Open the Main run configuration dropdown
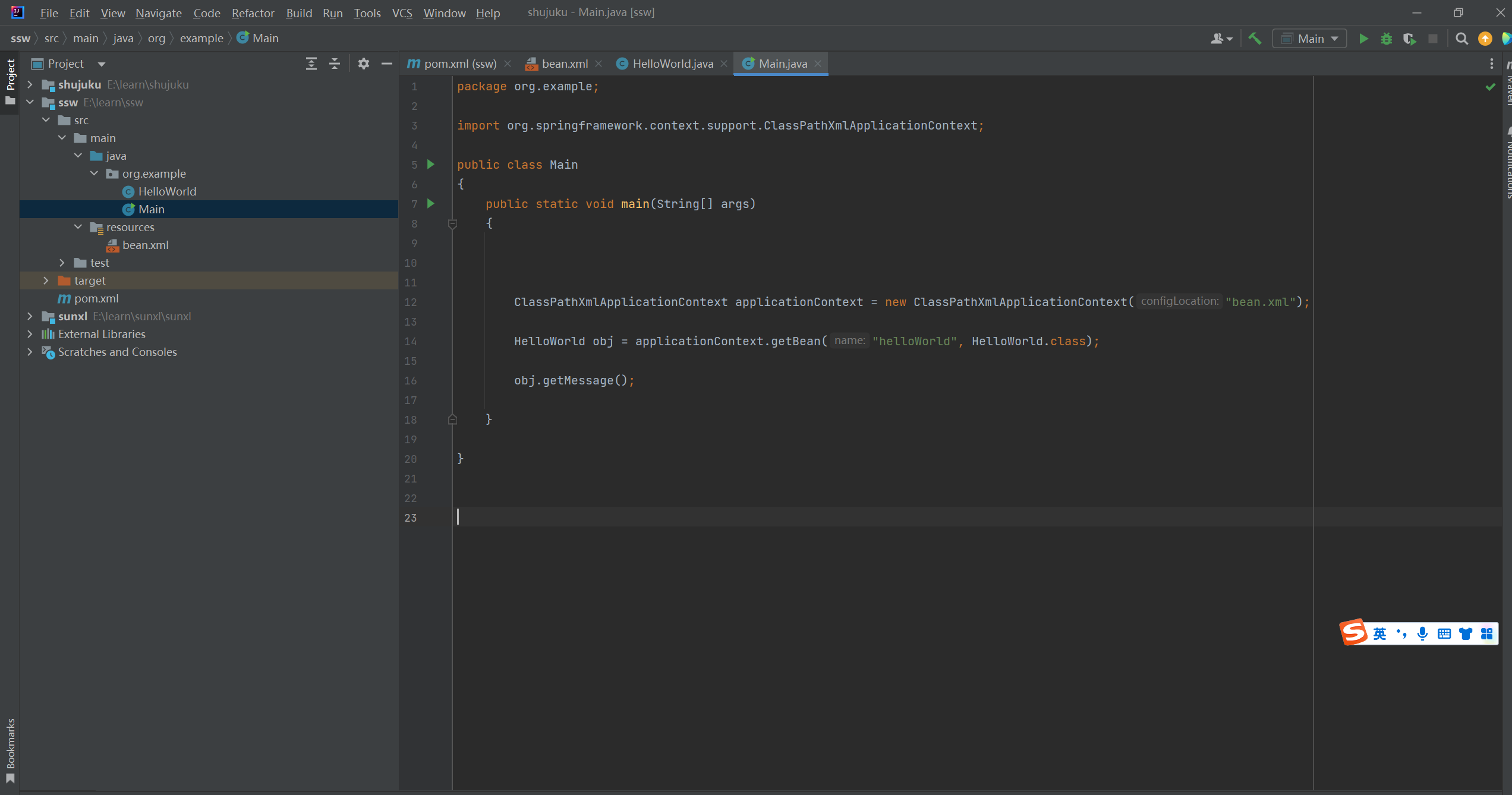This screenshot has height=795, width=1512. click(1310, 39)
